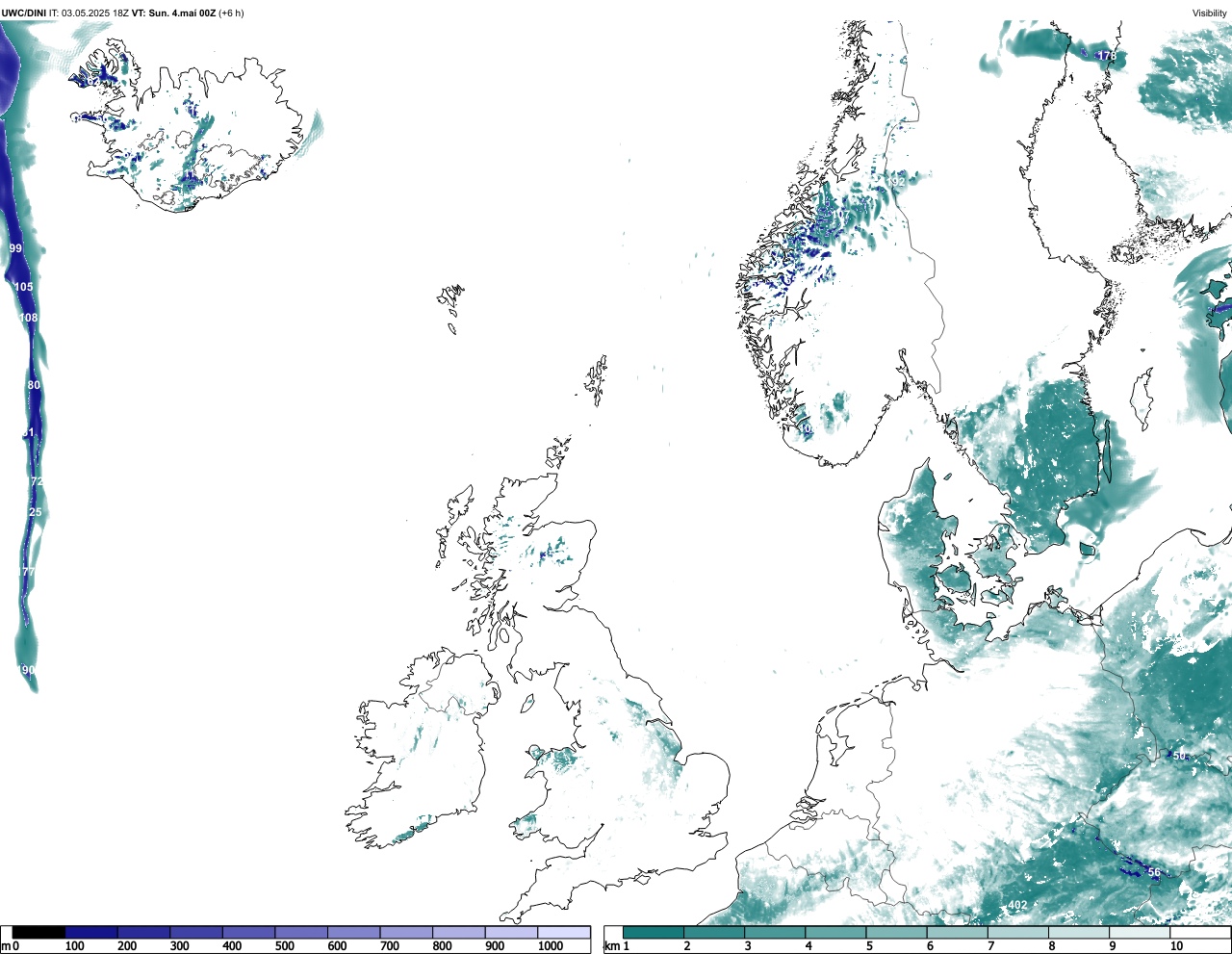Image resolution: width=1232 pixels, height=954 pixels.
Task: Choose the 700–800 m legend swatch
Action: [x=406, y=932]
